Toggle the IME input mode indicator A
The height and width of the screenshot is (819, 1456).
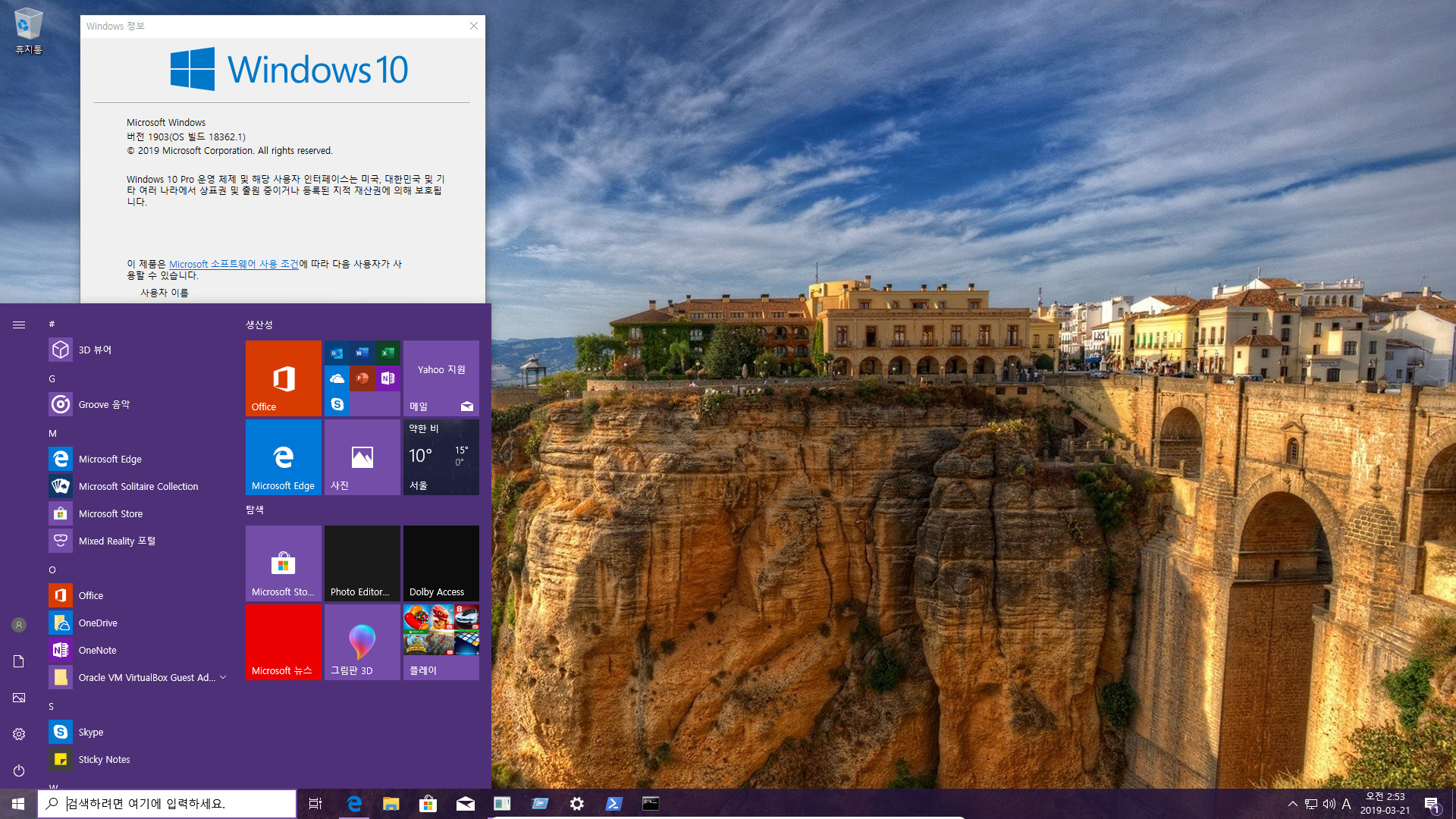[x=1347, y=804]
